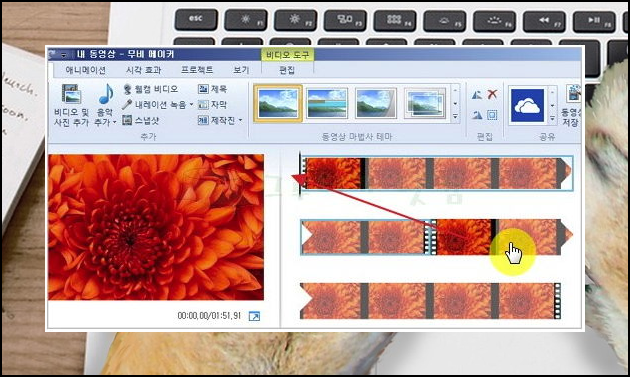The width and height of the screenshot is (630, 377).
Task: Select the darker third clip in the middle timeline row
Action: tap(464, 237)
